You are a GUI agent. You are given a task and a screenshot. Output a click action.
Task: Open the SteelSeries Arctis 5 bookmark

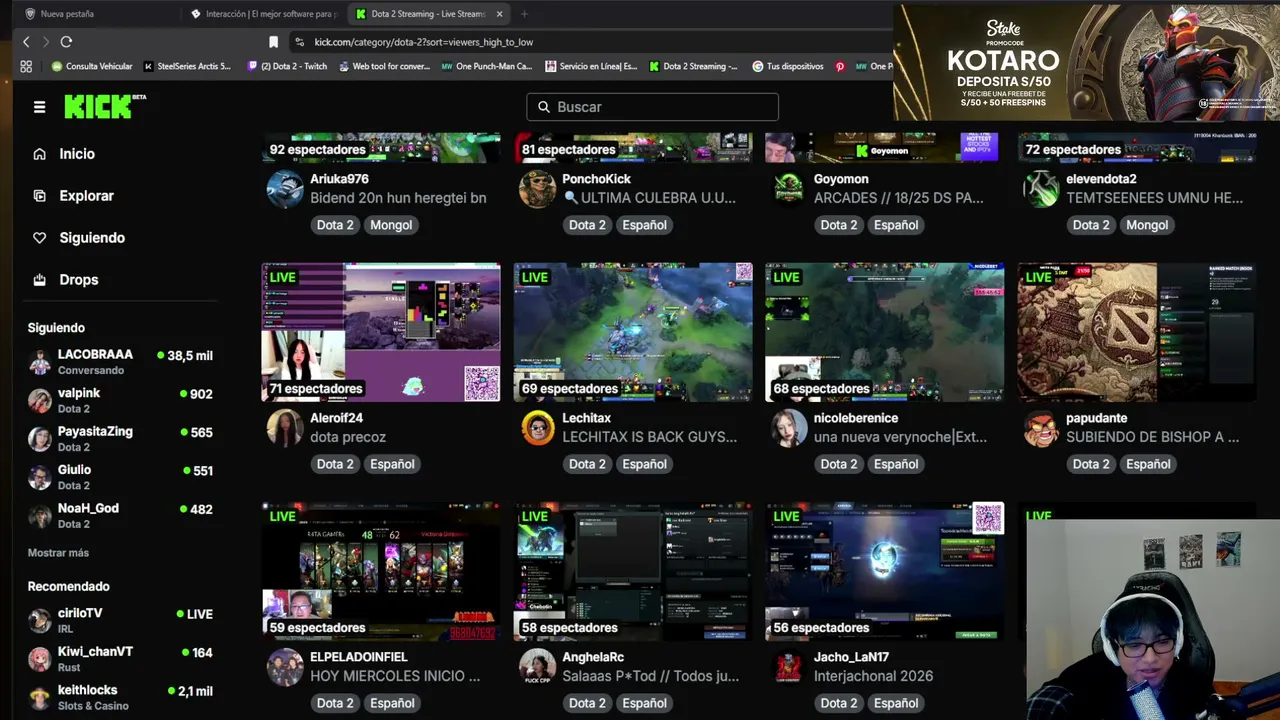point(187,66)
